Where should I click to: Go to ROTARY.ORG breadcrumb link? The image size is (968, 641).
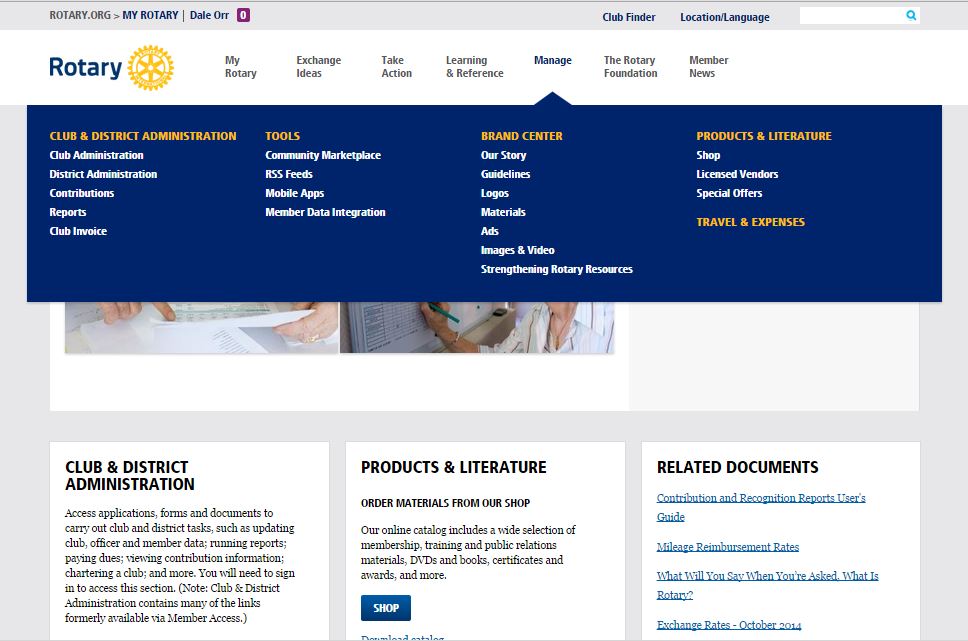80,15
